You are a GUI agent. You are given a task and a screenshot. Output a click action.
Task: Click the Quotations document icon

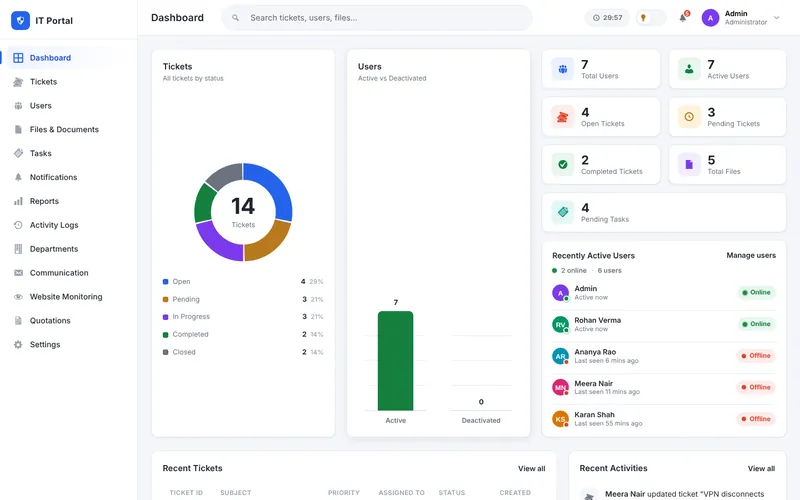18,320
